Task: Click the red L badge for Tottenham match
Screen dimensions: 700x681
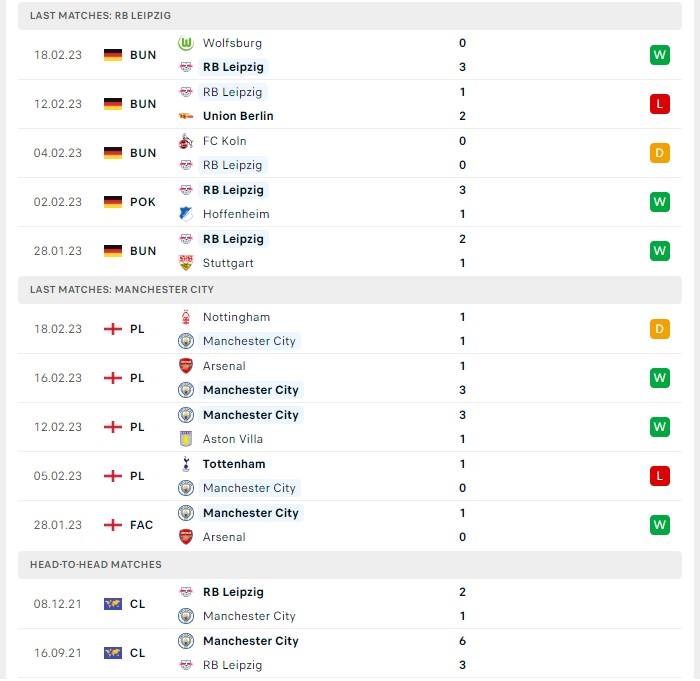Action: tap(659, 476)
